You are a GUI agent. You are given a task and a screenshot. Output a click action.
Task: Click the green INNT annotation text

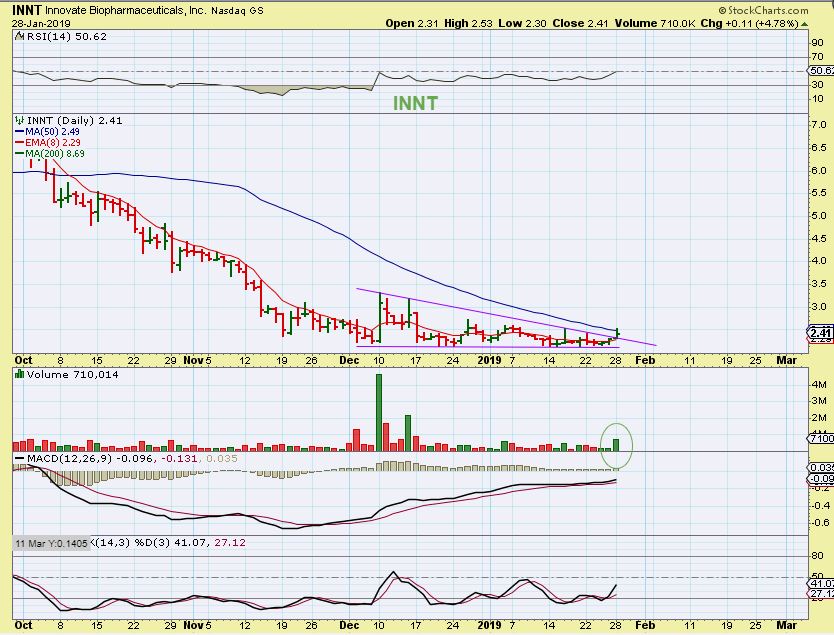[415, 103]
